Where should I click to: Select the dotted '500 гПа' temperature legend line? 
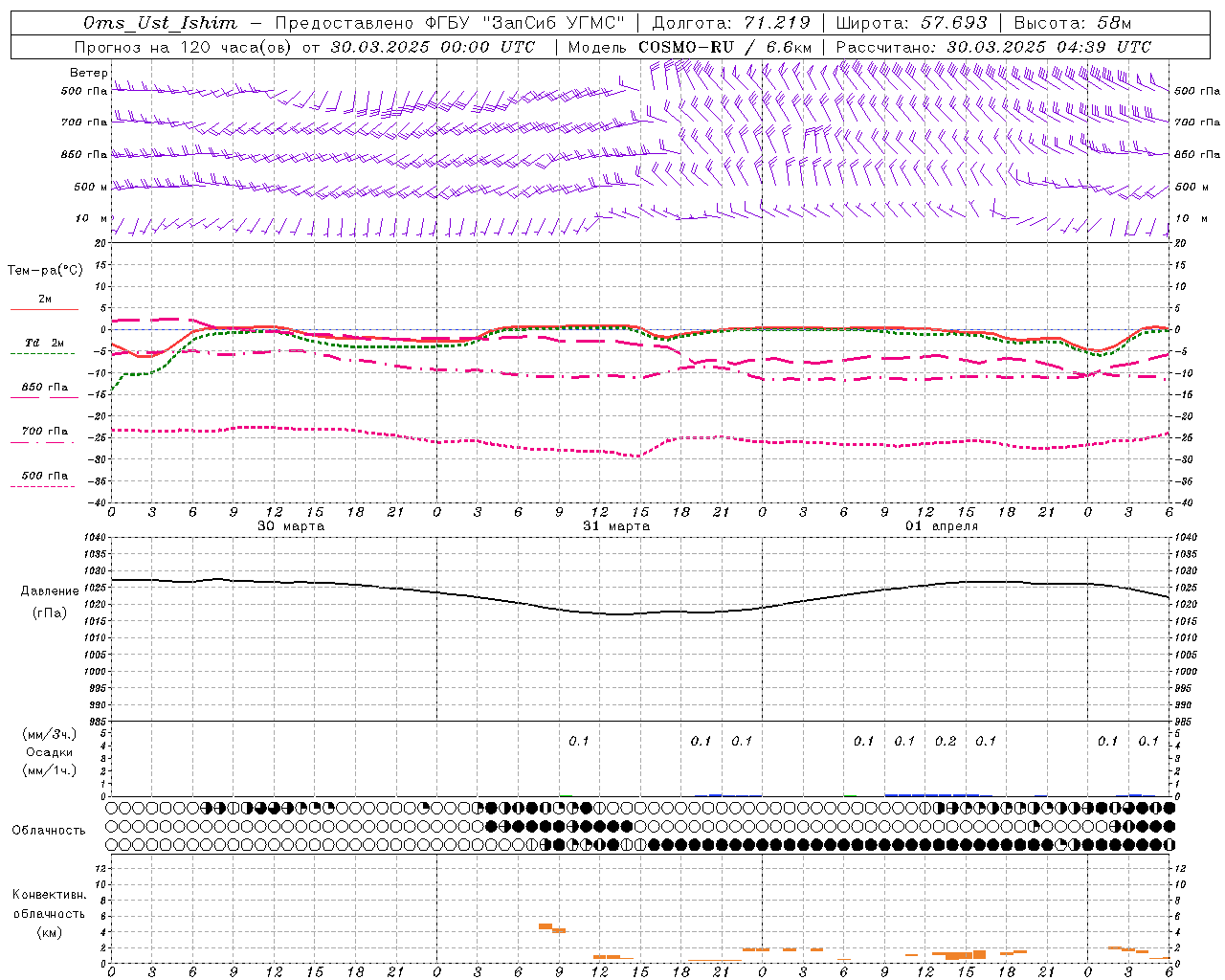(x=42, y=486)
